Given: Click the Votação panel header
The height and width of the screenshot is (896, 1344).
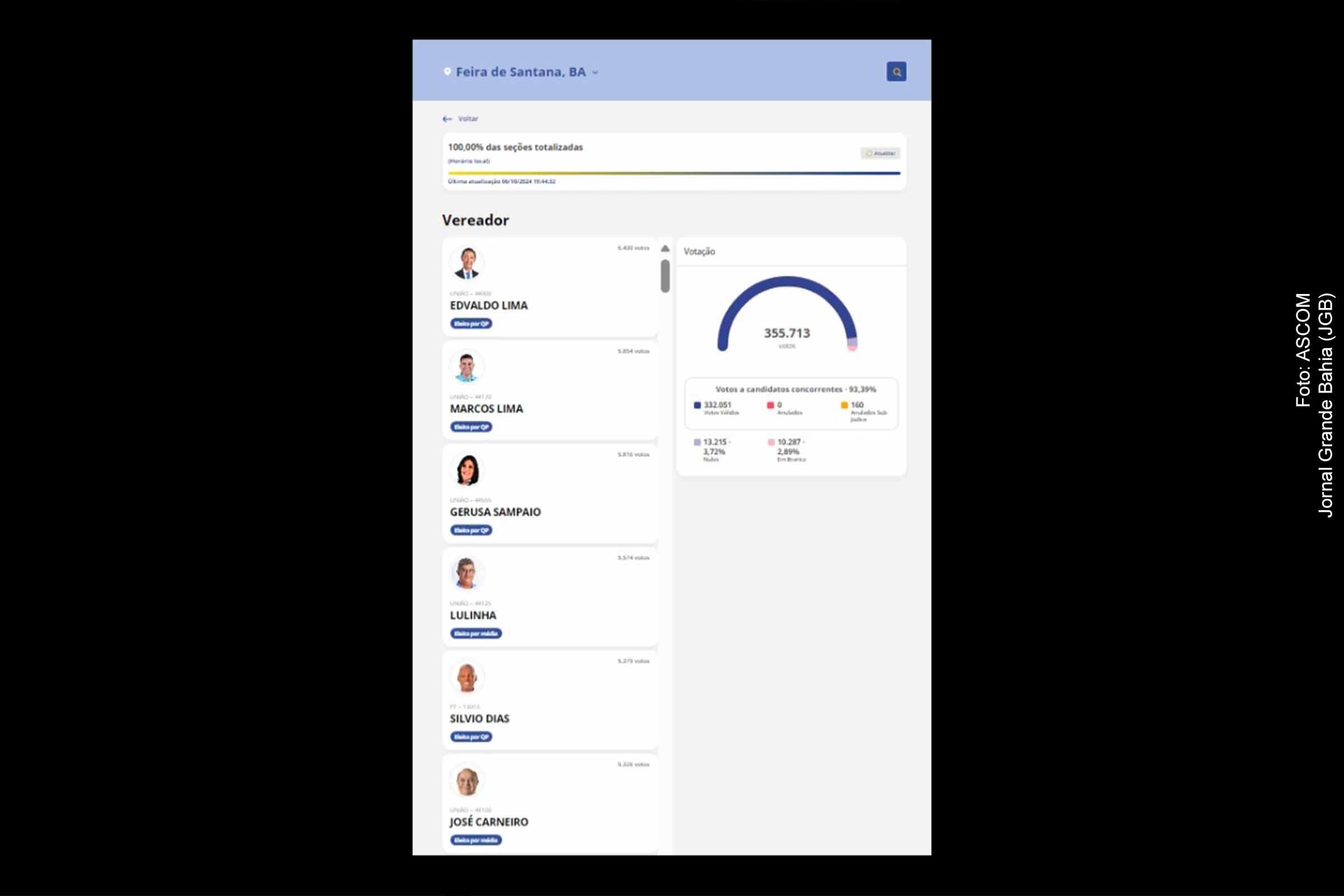Looking at the screenshot, I should coord(791,252).
